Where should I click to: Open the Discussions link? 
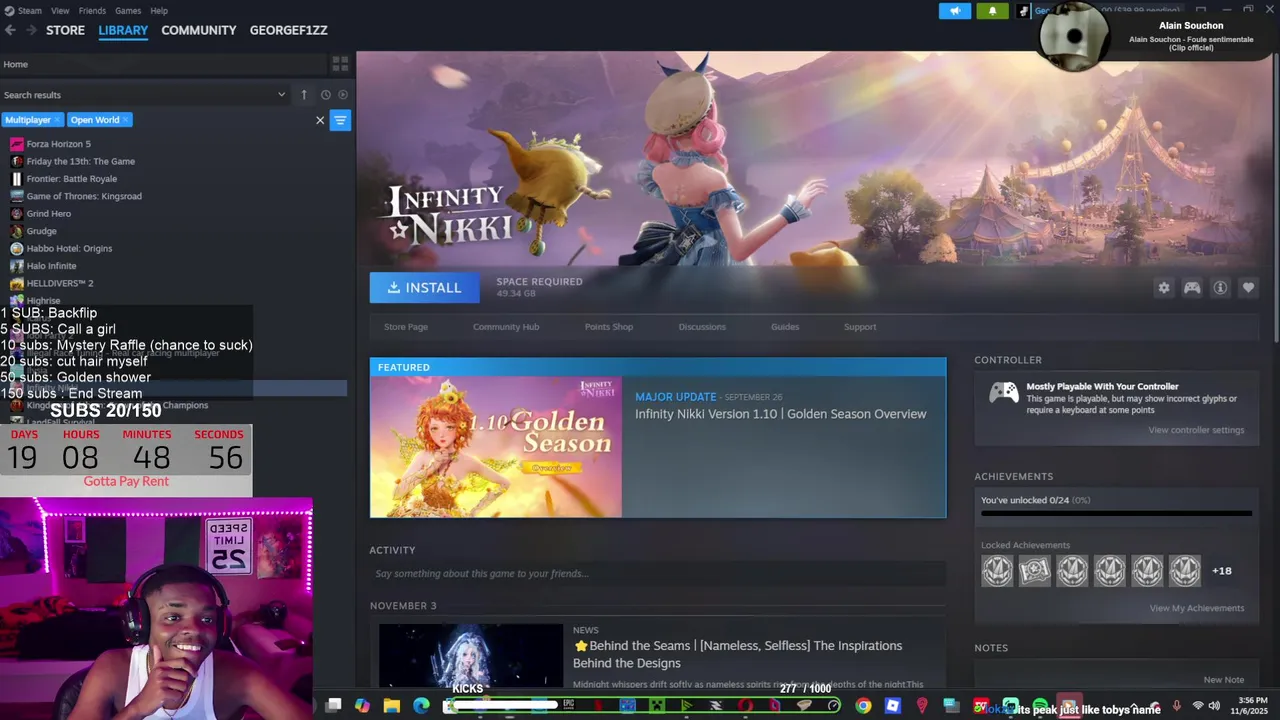click(702, 327)
